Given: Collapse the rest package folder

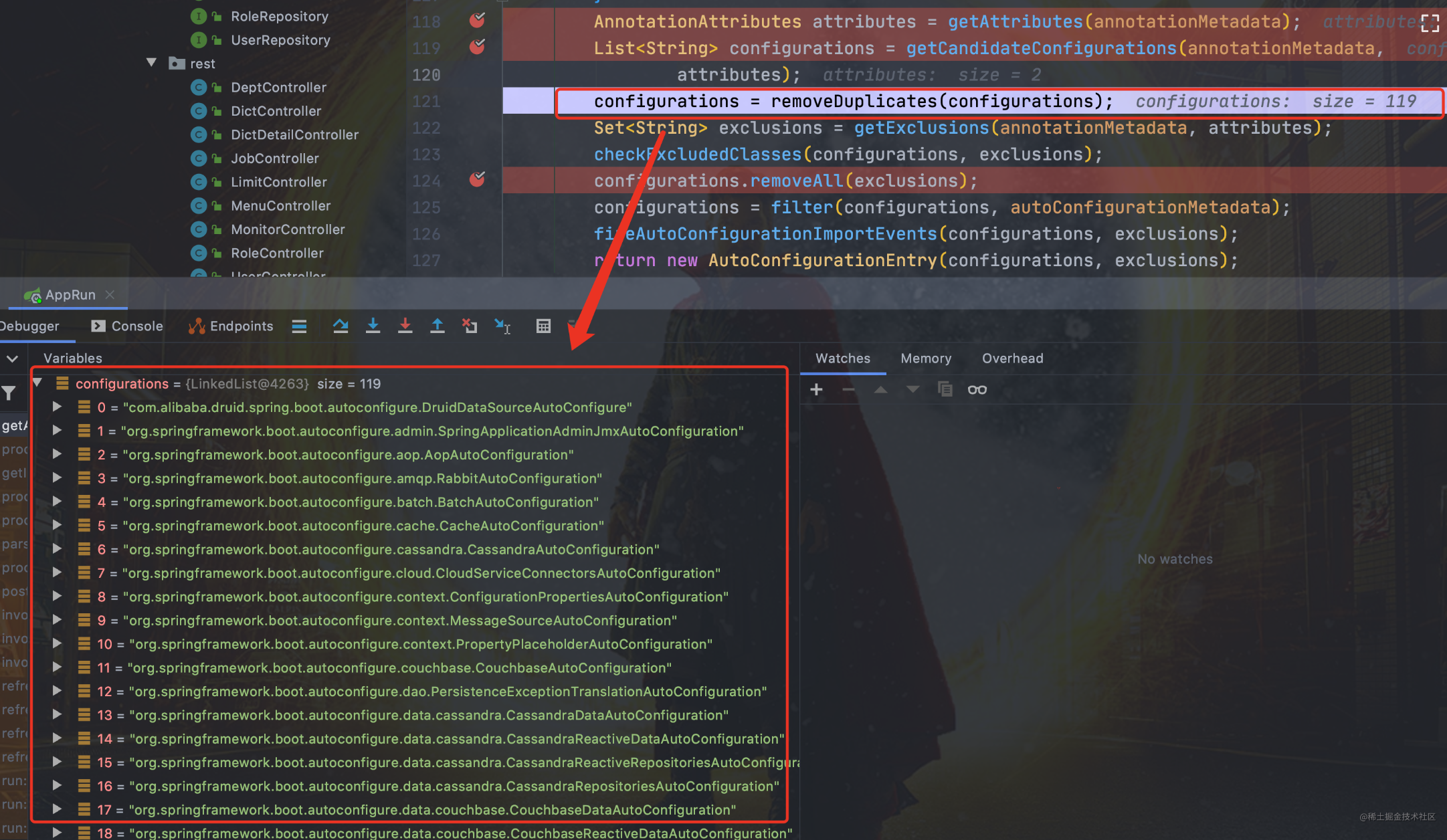Looking at the screenshot, I should click(152, 63).
